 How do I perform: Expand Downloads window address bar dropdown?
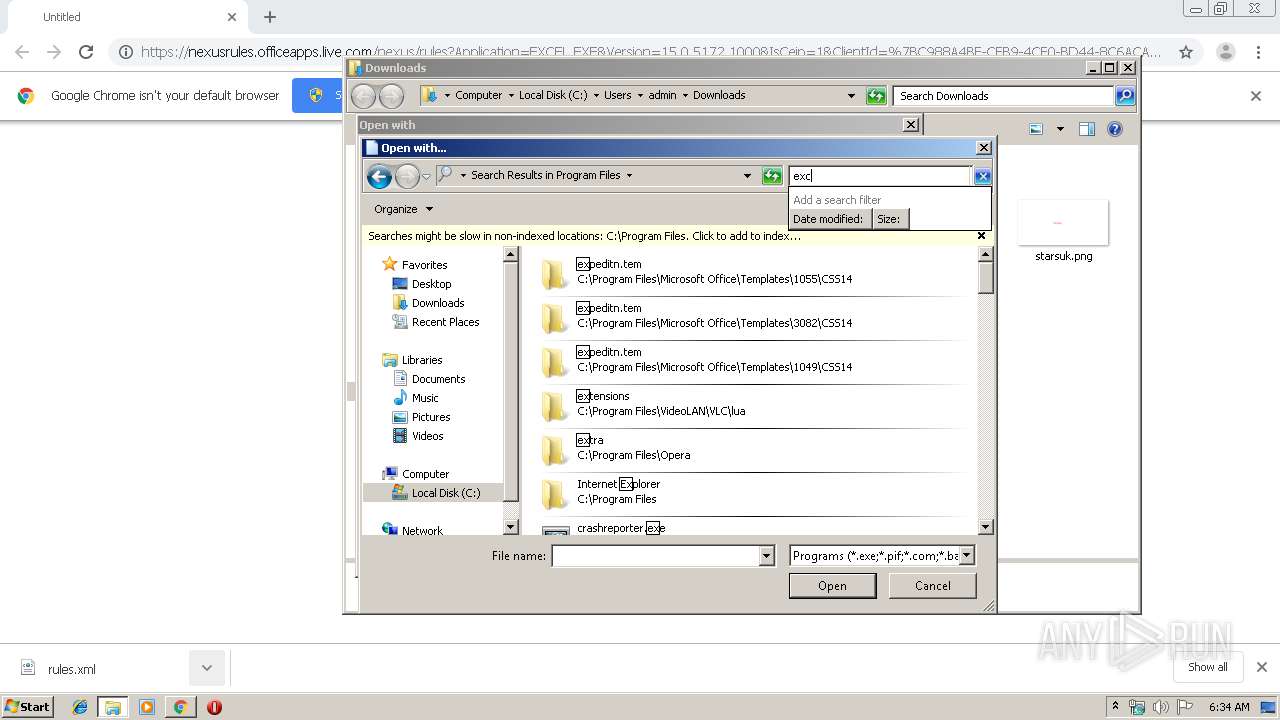(x=851, y=96)
